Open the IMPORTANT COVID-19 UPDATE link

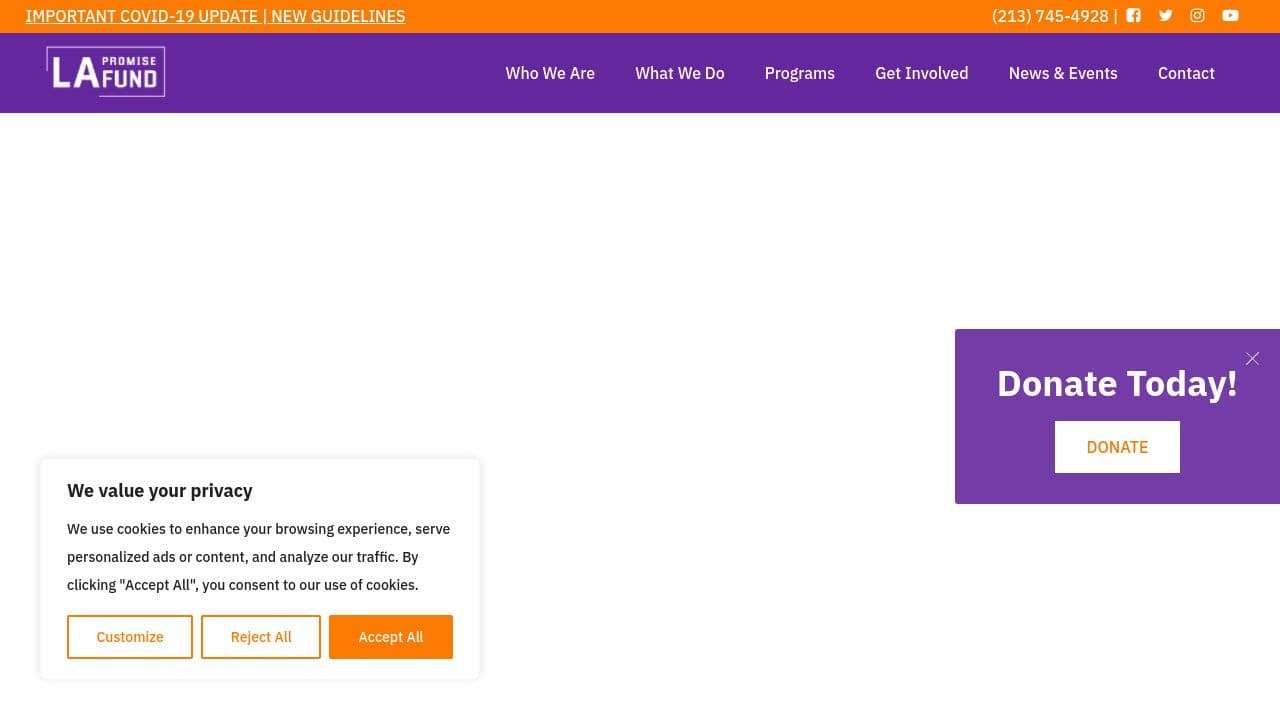[x=141, y=16]
